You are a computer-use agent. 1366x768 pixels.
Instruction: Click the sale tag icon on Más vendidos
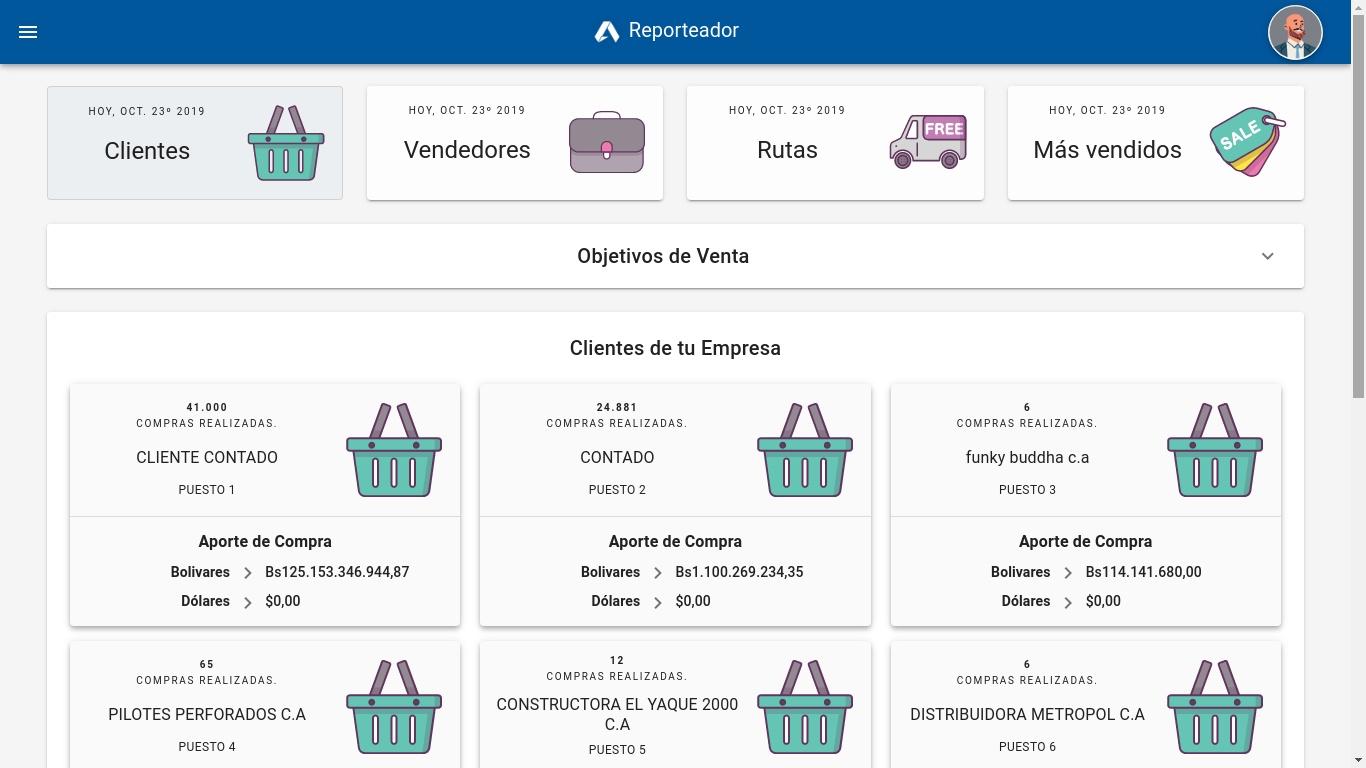(1248, 142)
